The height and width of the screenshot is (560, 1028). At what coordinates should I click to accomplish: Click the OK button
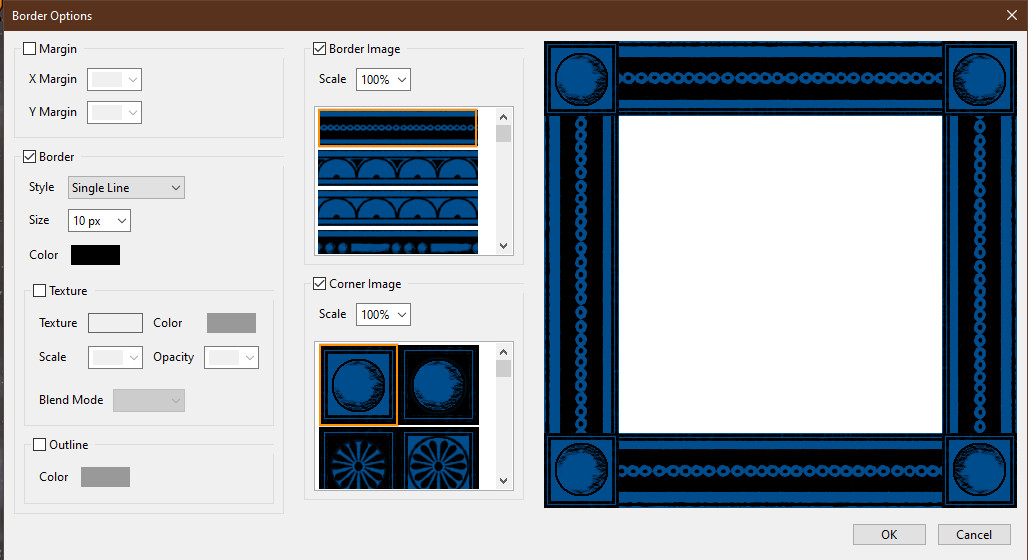coord(889,534)
